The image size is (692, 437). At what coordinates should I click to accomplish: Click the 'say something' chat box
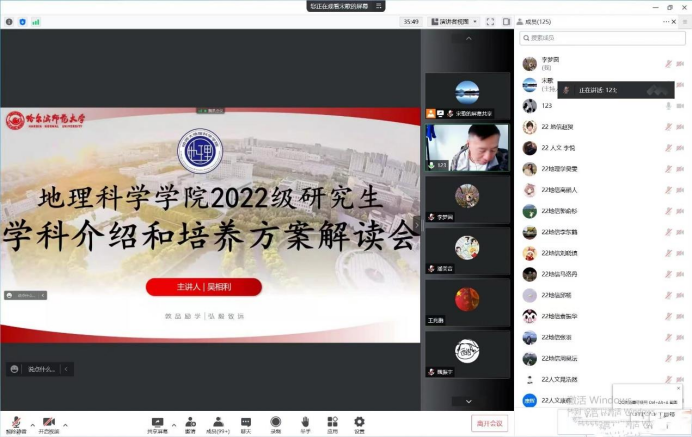pyautogui.click(x=41, y=369)
